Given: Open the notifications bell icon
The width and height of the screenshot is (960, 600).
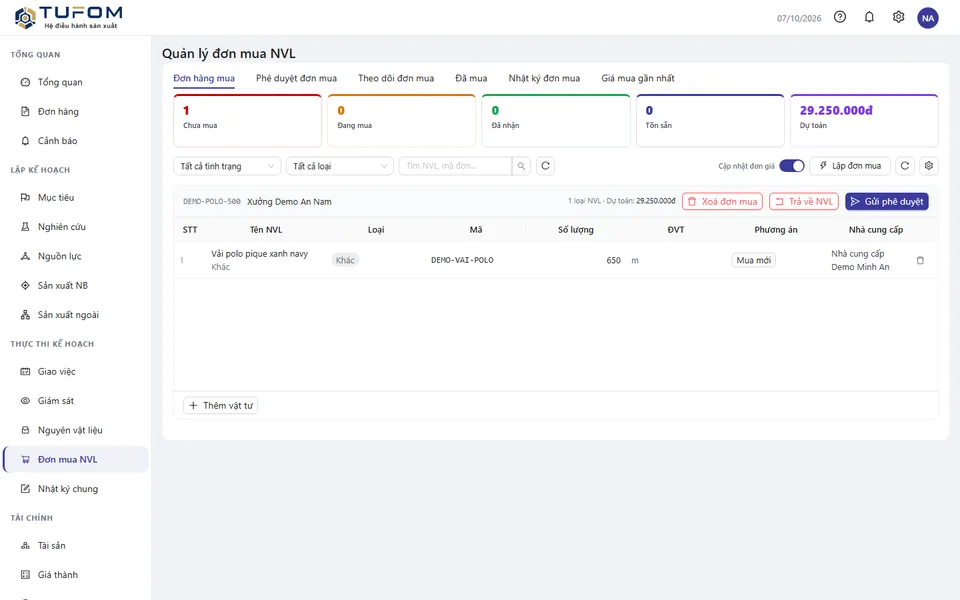Looking at the screenshot, I should pyautogui.click(x=869, y=17).
